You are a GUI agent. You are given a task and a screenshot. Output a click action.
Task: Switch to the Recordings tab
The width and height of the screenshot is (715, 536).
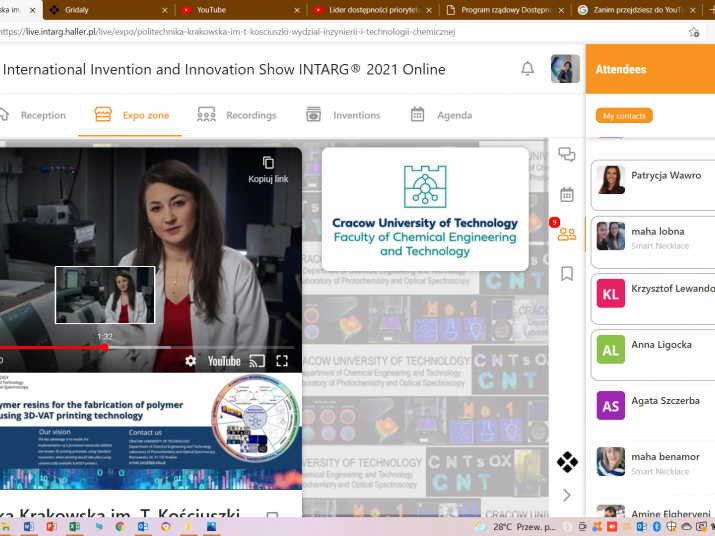tap(237, 115)
